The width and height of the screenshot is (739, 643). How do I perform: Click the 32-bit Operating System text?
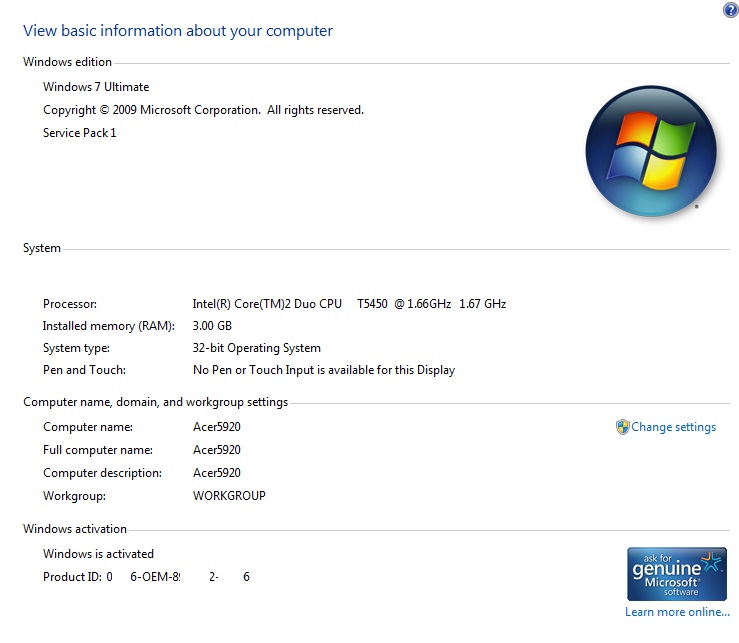pos(257,348)
